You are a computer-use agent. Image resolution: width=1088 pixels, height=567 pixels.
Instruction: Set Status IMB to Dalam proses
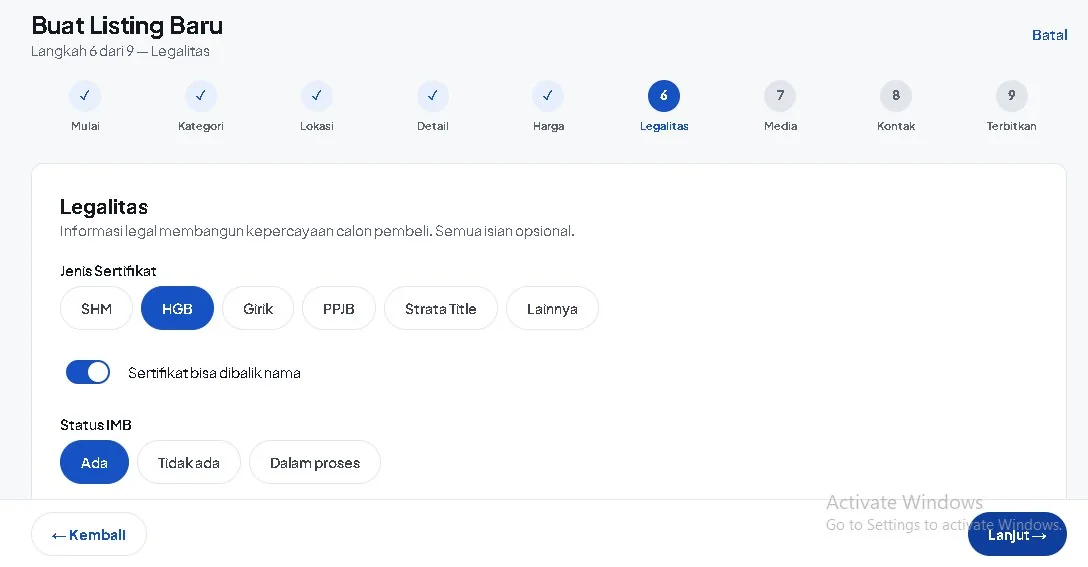[x=315, y=462]
